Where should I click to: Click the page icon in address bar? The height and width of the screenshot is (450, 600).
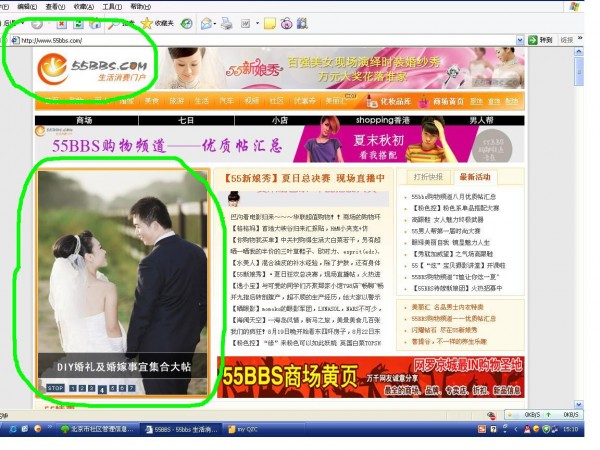click(x=15, y=40)
